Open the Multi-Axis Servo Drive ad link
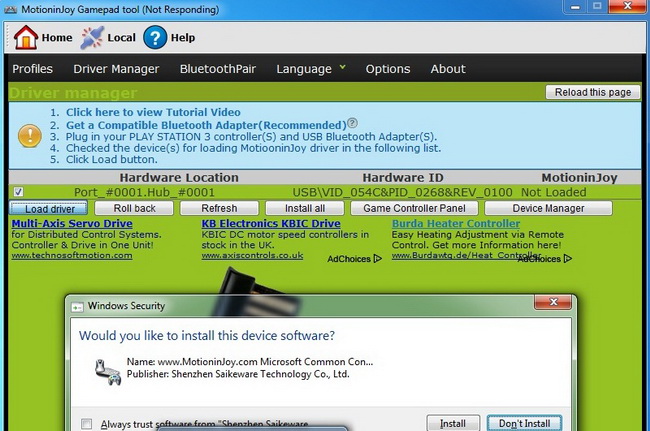 72,223
